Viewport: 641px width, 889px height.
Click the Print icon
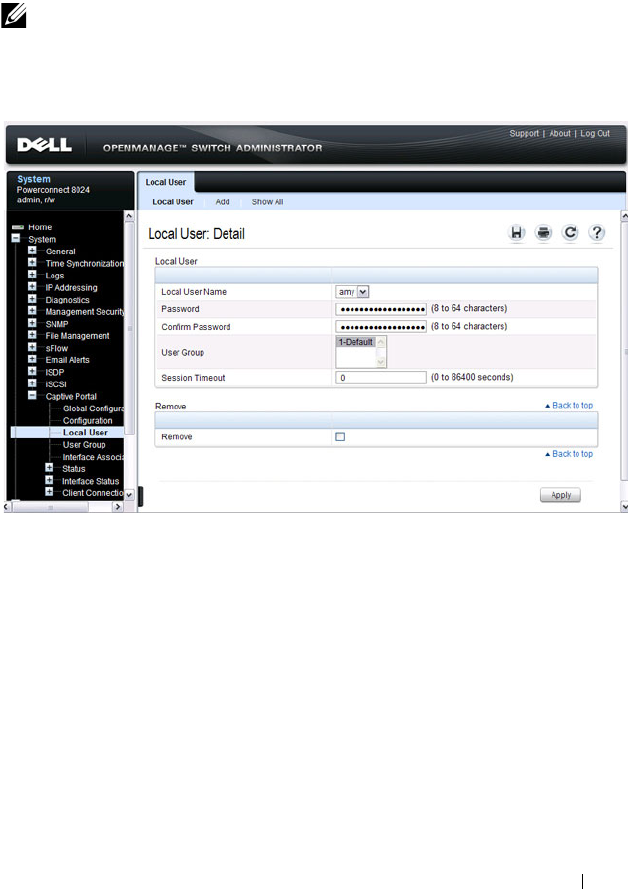pyautogui.click(x=544, y=233)
